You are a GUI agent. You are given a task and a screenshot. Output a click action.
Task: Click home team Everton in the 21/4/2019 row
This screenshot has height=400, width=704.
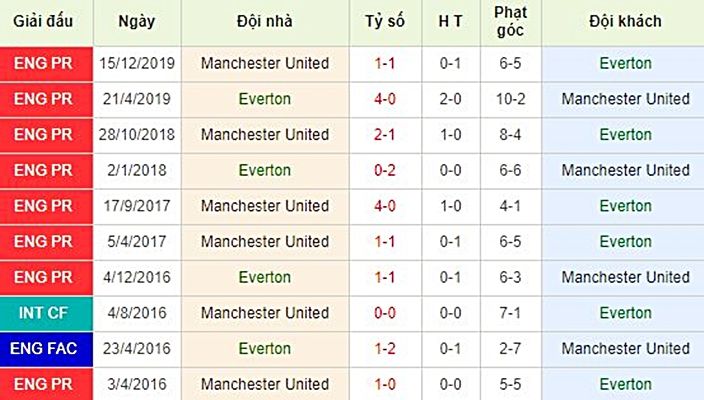[264, 99]
